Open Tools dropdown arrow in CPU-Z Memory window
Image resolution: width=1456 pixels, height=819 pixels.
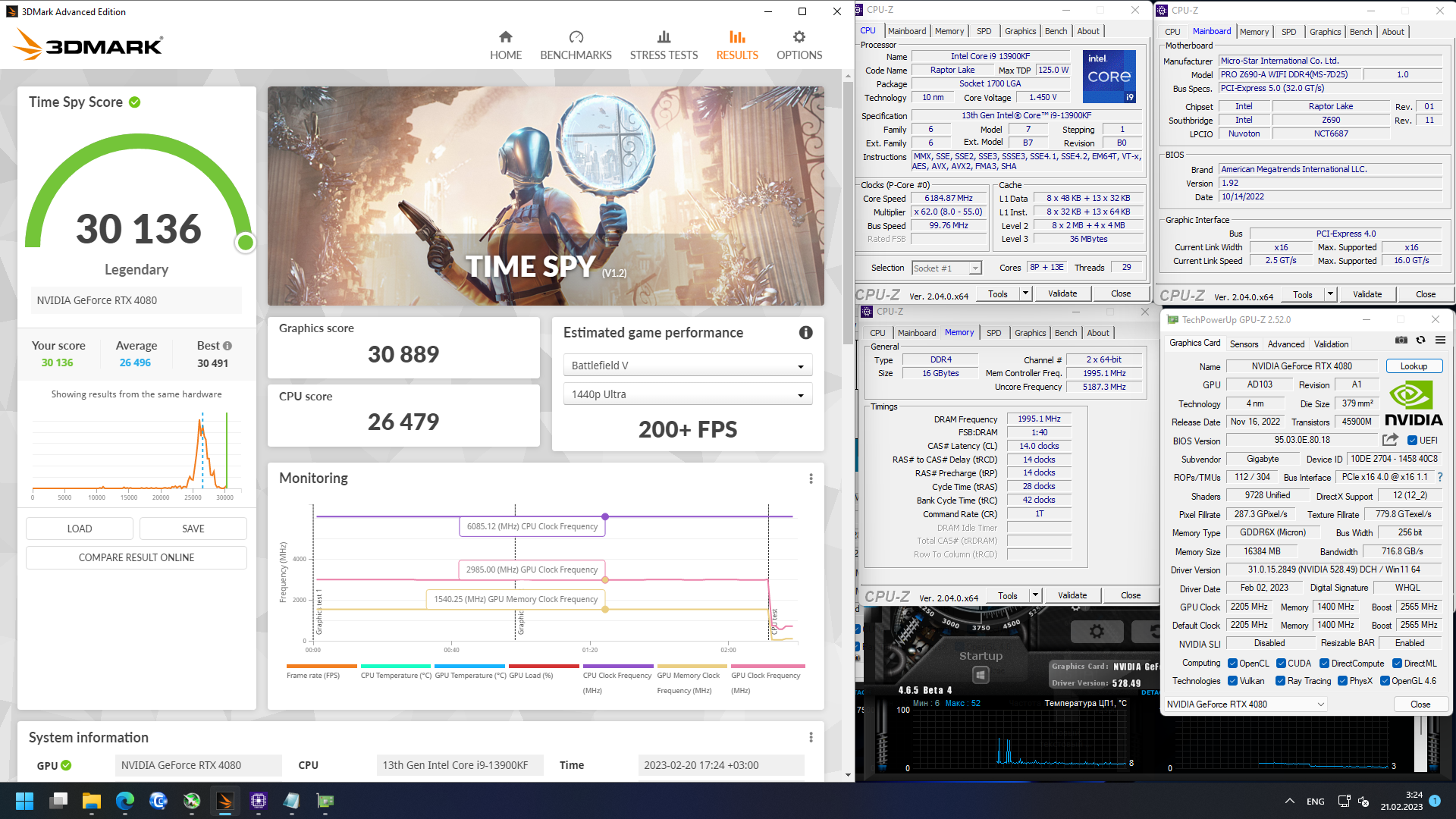1035,595
